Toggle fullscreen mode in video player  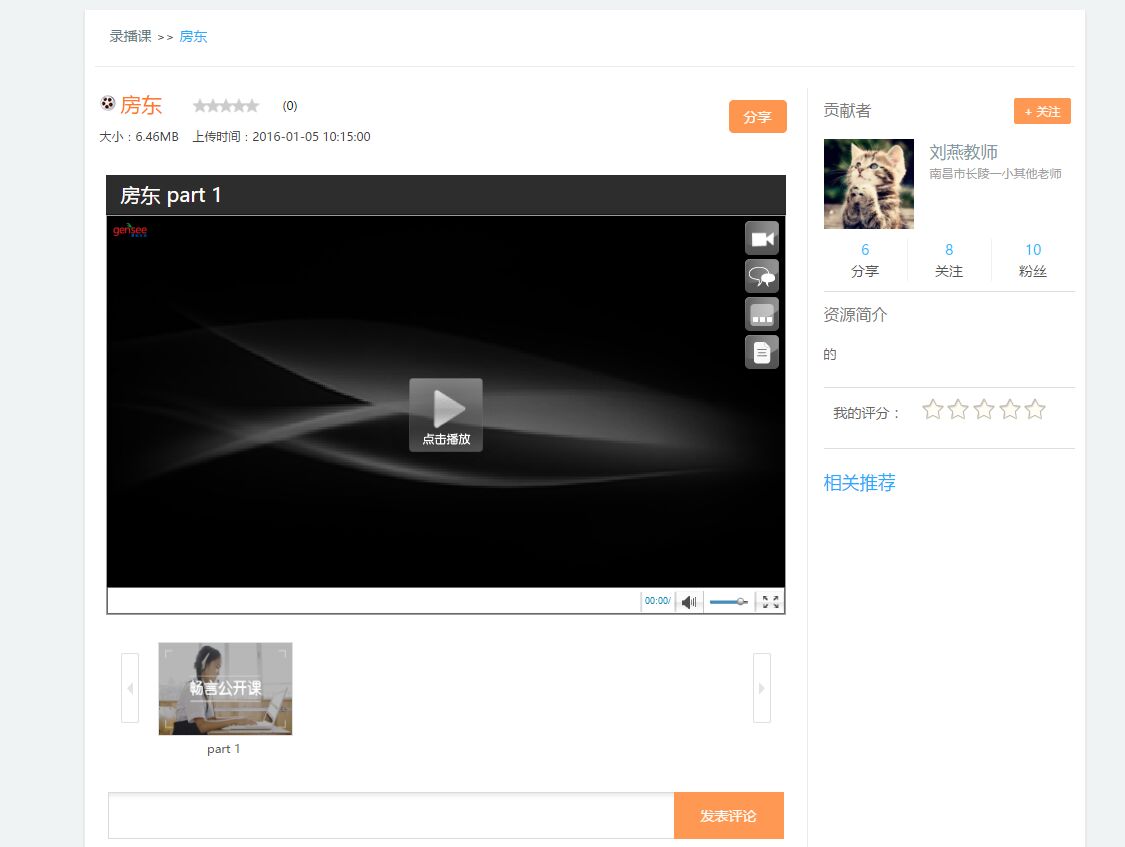771,602
